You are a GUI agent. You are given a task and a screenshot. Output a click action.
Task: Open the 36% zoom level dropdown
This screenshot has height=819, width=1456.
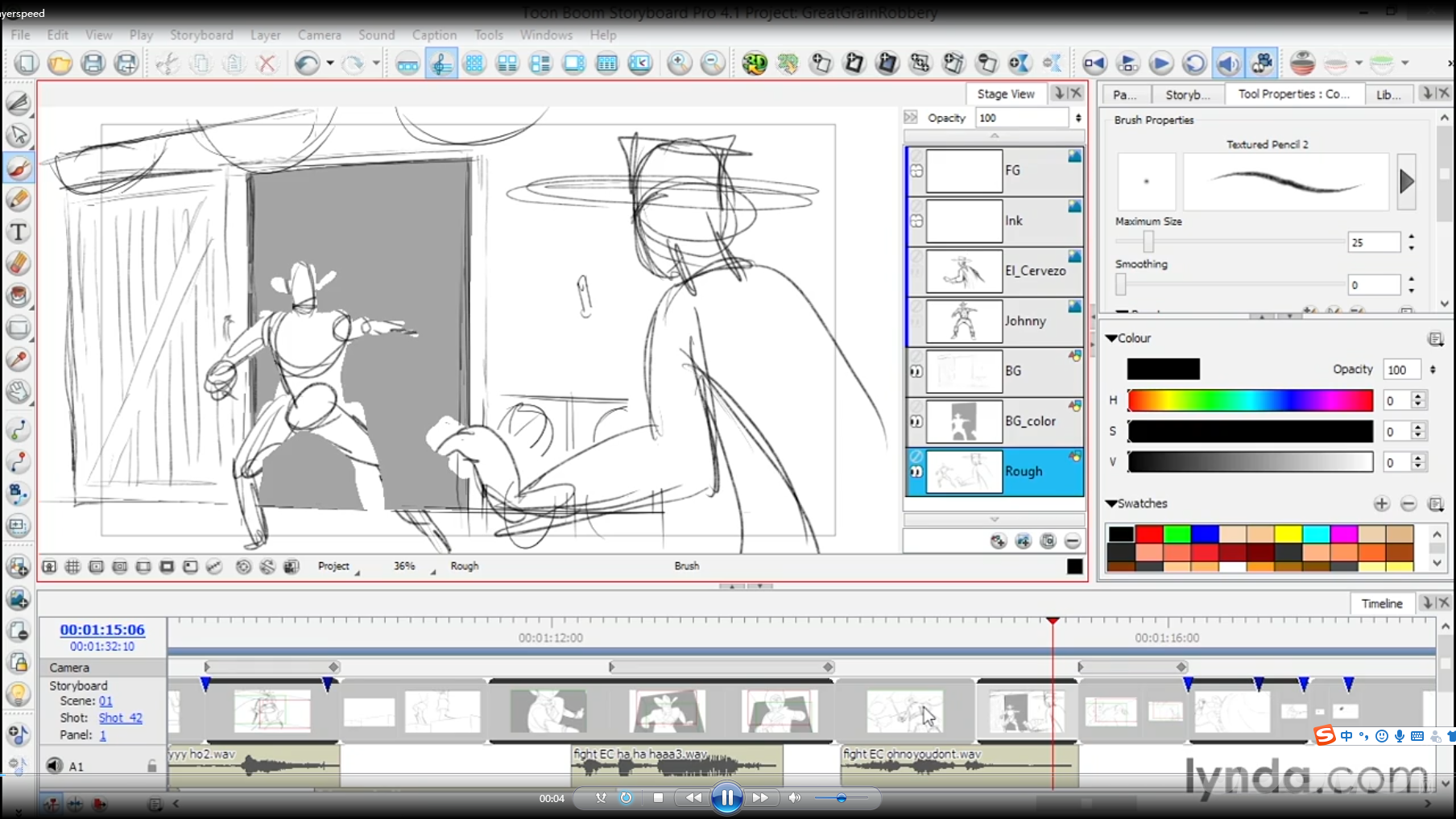pyautogui.click(x=414, y=567)
